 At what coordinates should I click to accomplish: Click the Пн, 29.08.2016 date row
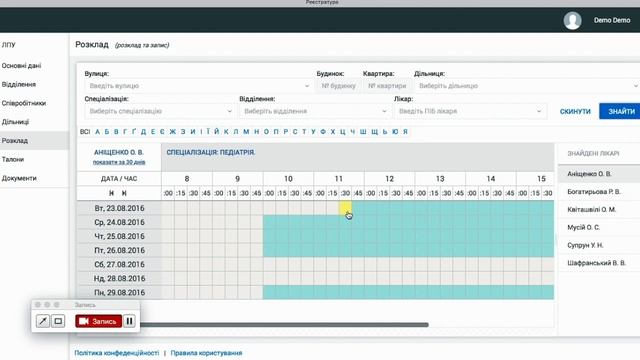point(119,292)
